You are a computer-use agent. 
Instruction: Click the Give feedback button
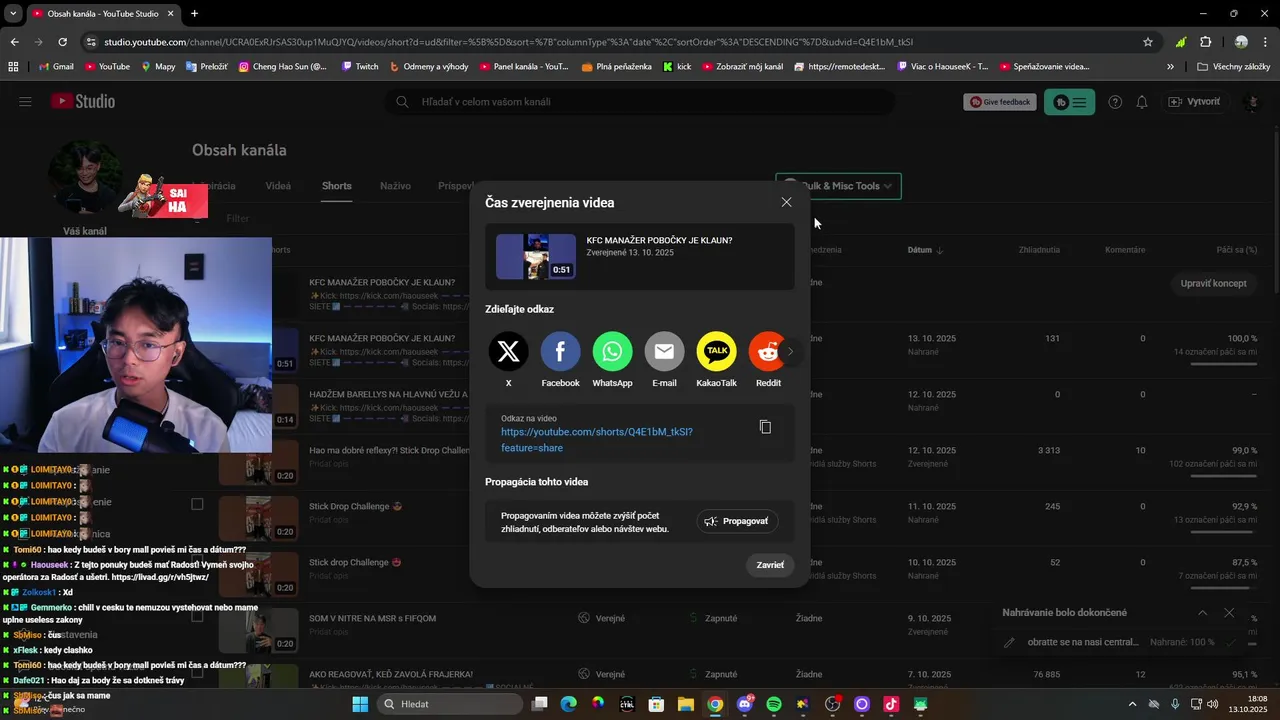click(998, 102)
